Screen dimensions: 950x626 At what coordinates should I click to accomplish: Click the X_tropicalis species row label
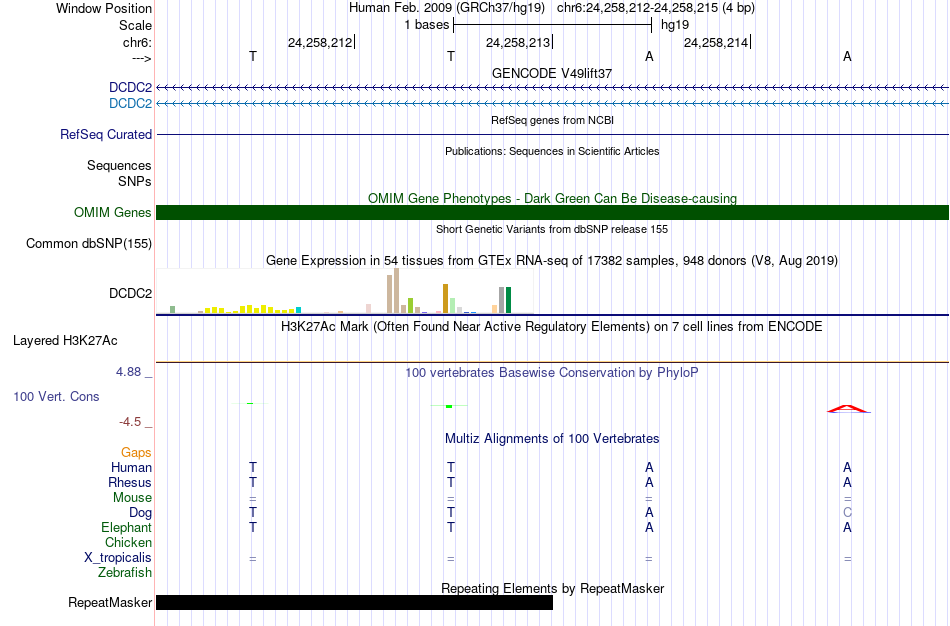[118, 558]
